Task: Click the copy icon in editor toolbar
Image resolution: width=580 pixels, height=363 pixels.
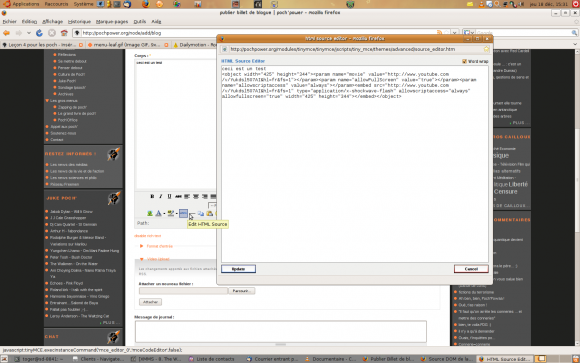Action: click(x=200, y=214)
